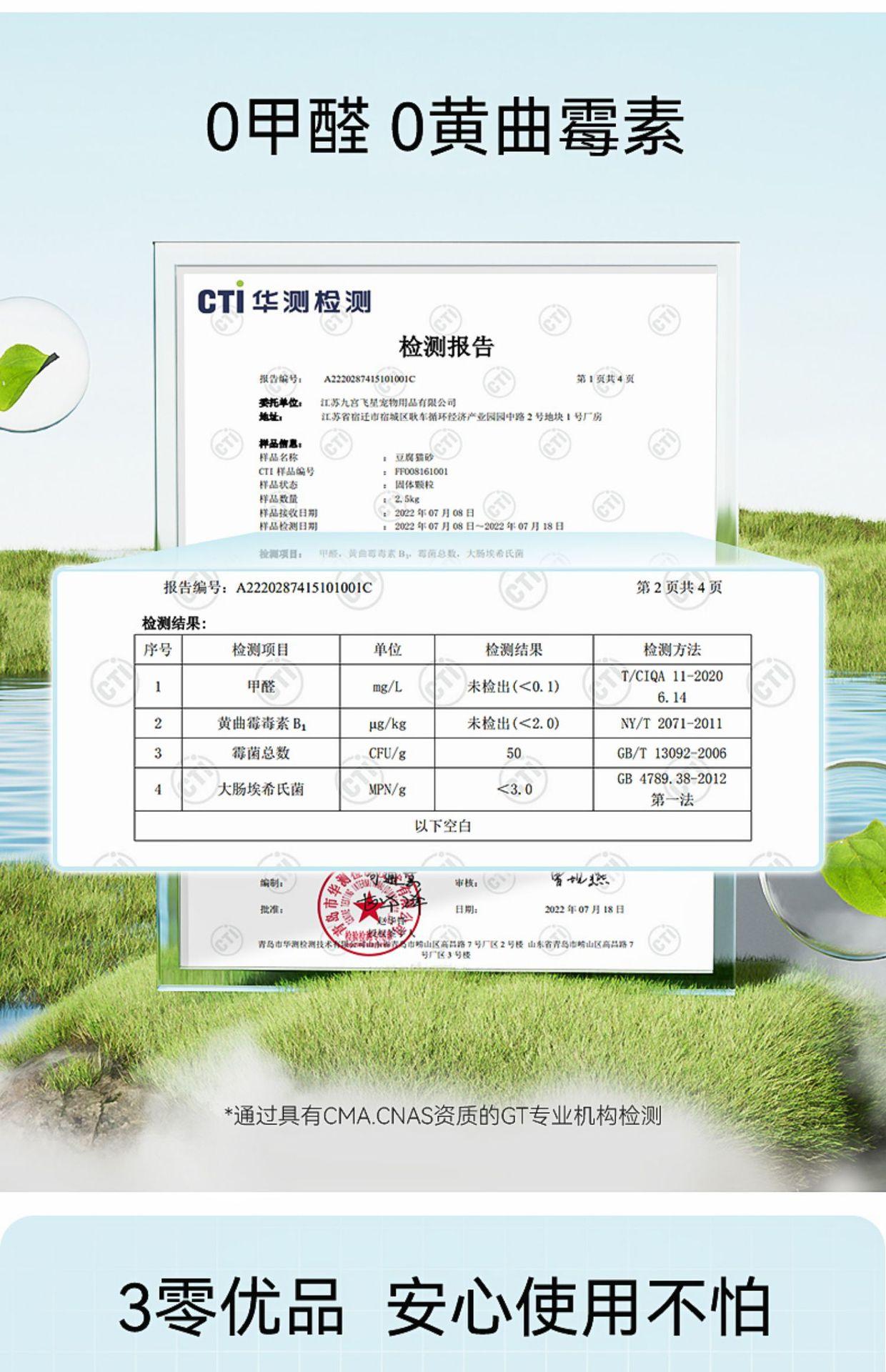Click the 未检出(<0.1) result cell
This screenshot has width=886, height=1372.
(x=514, y=687)
